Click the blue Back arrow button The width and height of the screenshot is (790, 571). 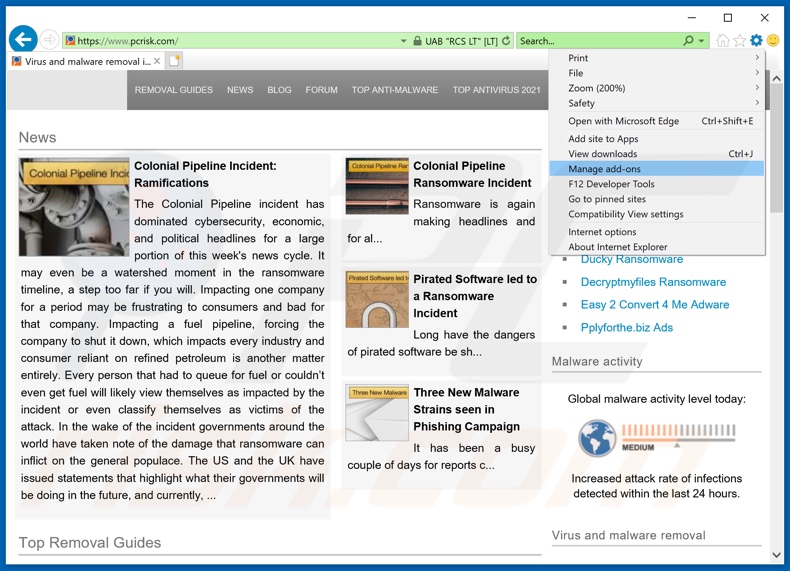23,39
